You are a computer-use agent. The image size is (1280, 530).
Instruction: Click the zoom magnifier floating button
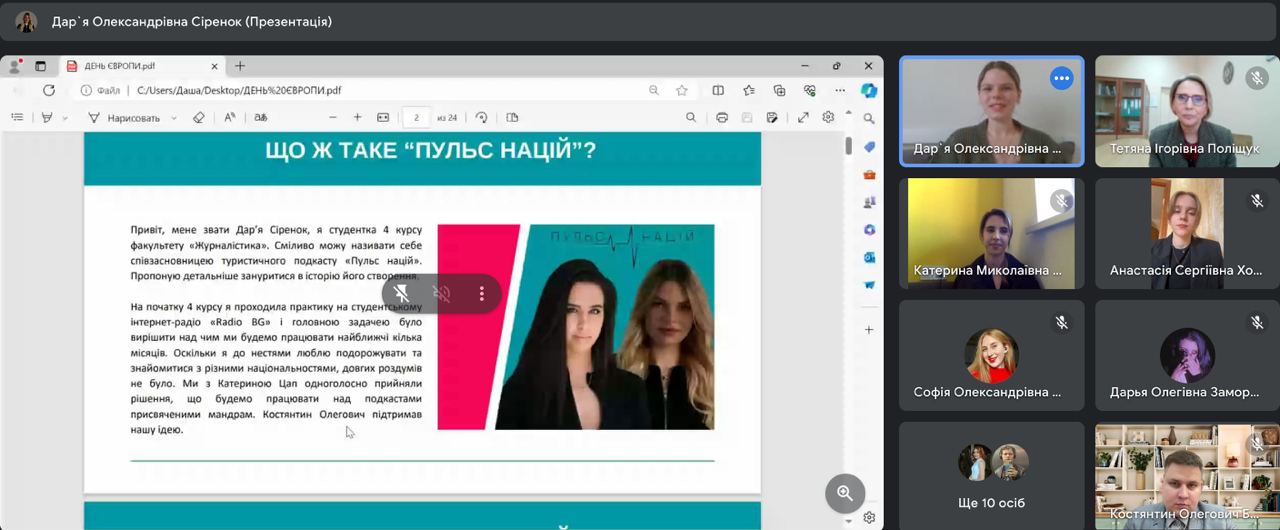[844, 493]
